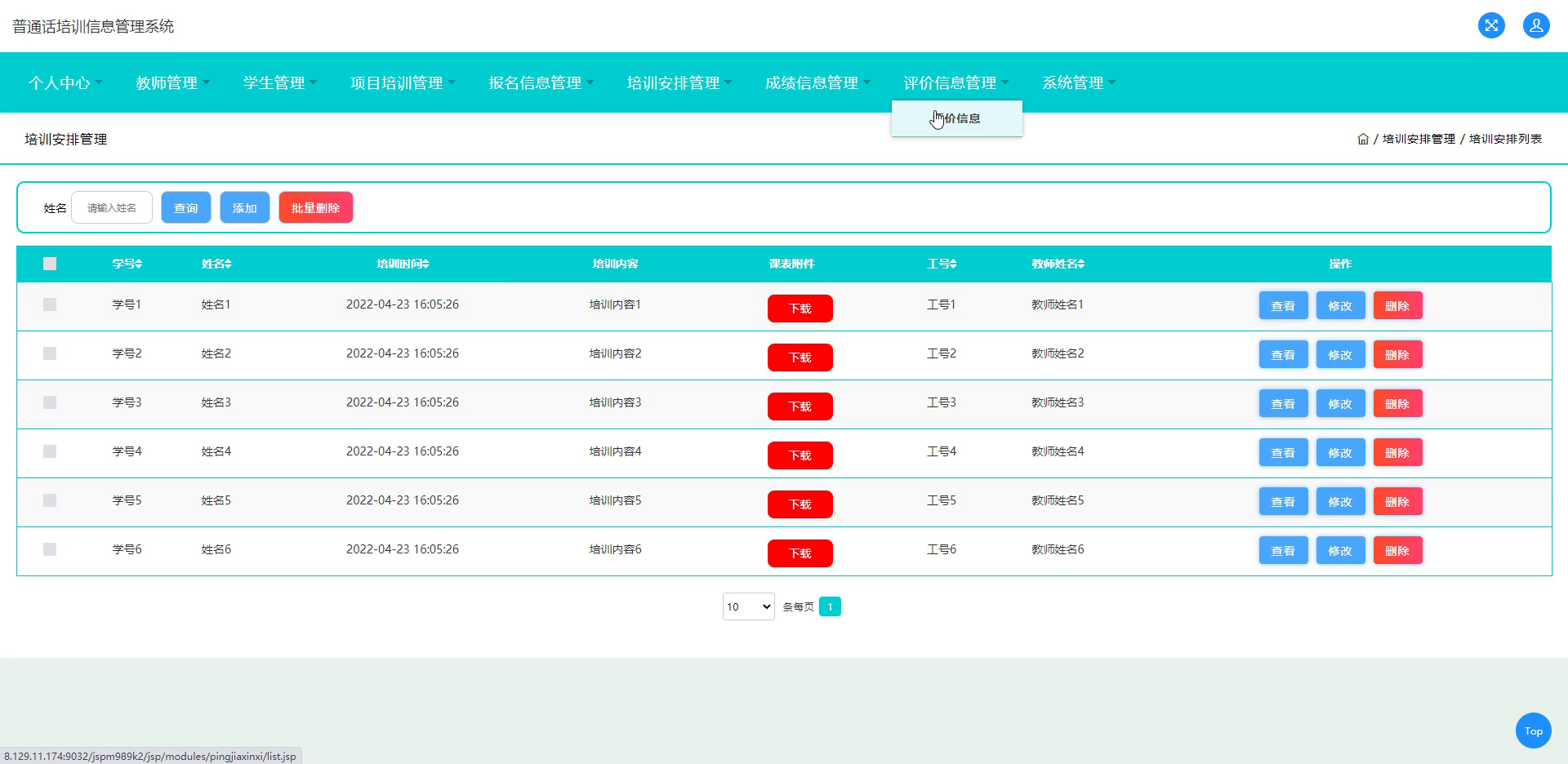The image size is (1568, 764).
Task: Check the row for 学号1
Action: click(x=50, y=304)
